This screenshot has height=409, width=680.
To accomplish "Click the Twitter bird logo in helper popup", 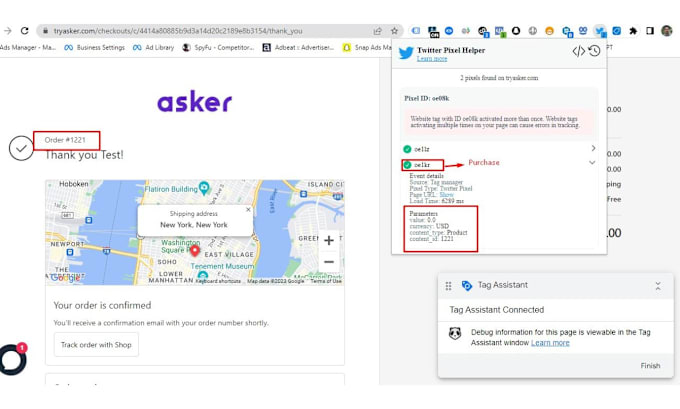I will [406, 53].
